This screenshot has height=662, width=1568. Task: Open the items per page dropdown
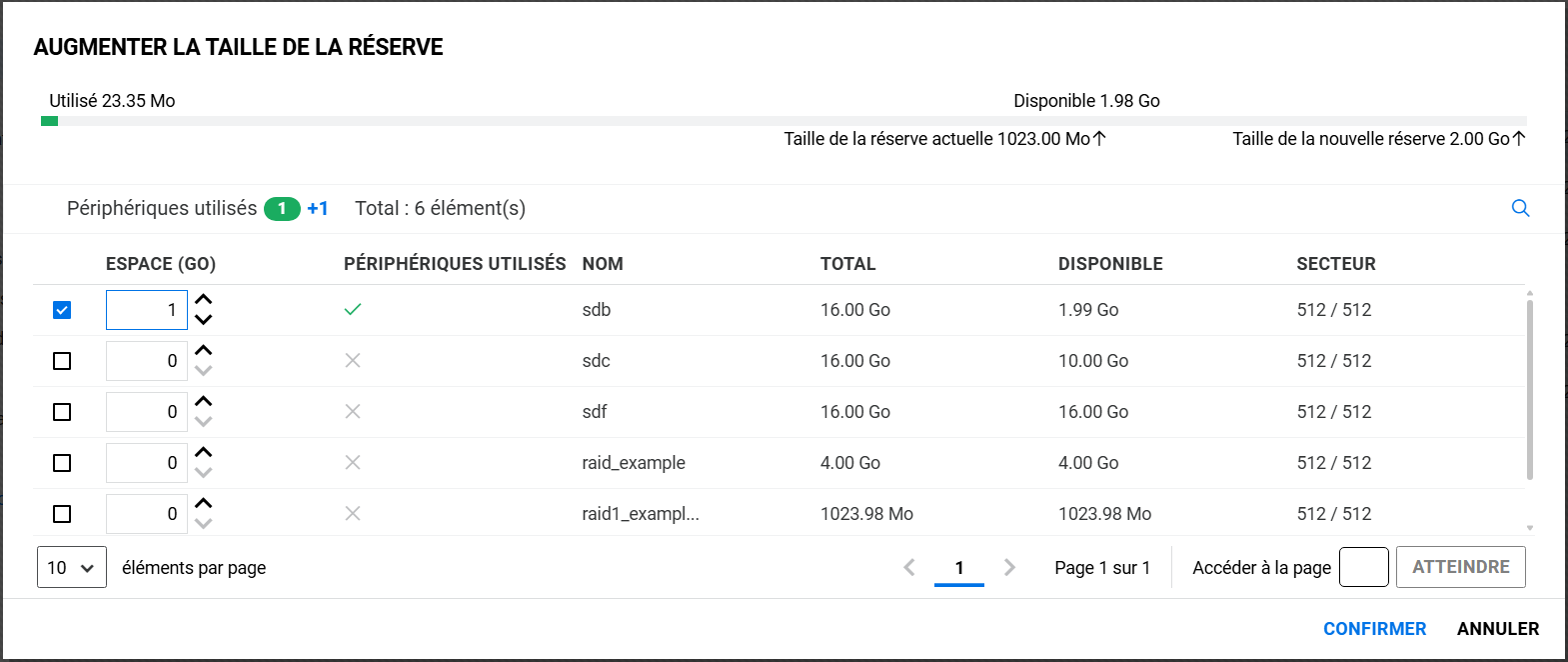tap(71, 567)
